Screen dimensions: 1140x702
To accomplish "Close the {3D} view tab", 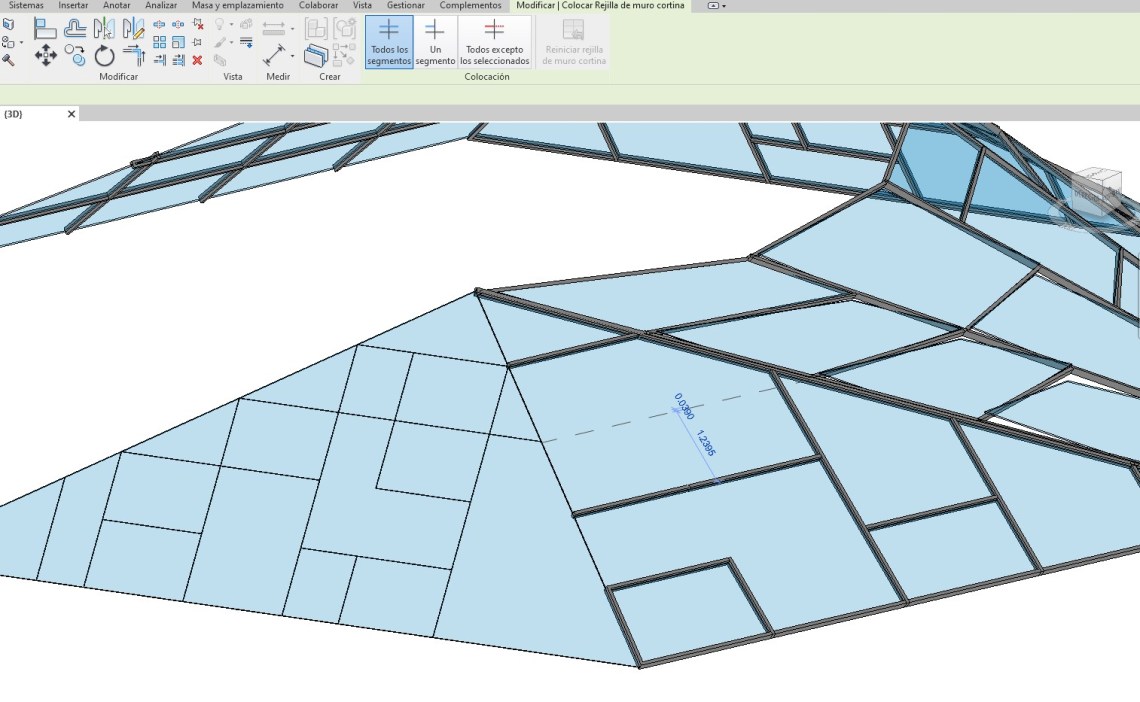I will coord(71,114).
